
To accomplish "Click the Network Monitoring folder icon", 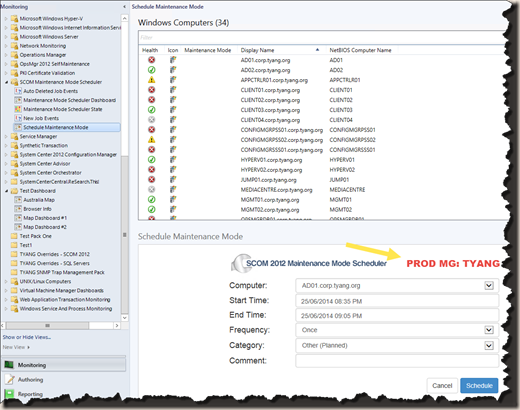I will (x=14, y=46).
